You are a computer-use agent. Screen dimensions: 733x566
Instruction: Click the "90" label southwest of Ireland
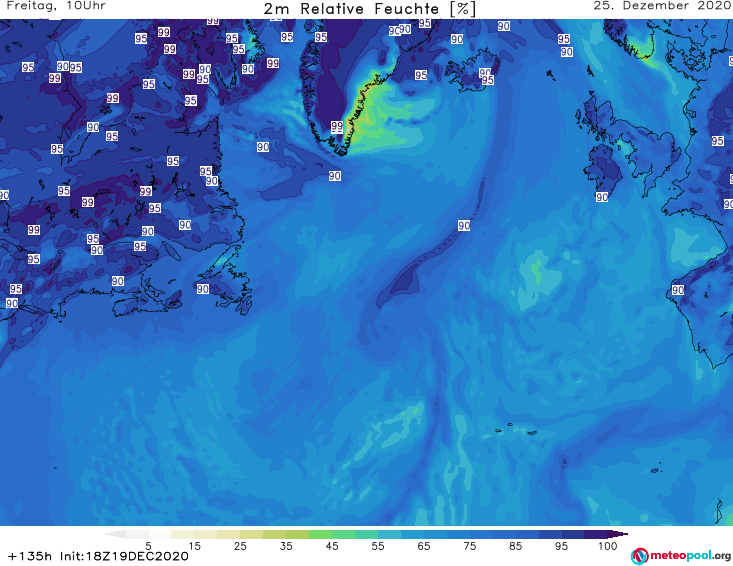pos(602,197)
